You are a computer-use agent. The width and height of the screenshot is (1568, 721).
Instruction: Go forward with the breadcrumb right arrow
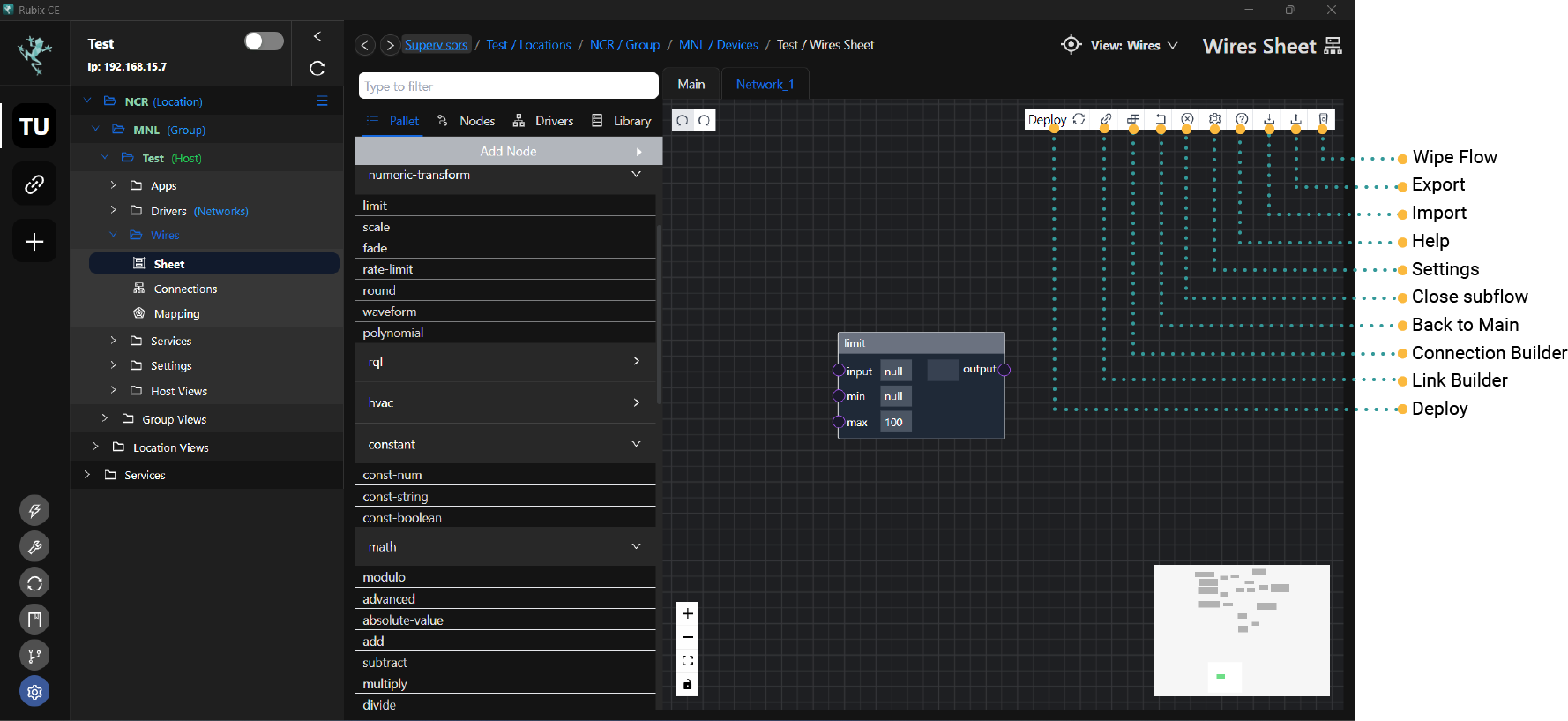(x=390, y=45)
